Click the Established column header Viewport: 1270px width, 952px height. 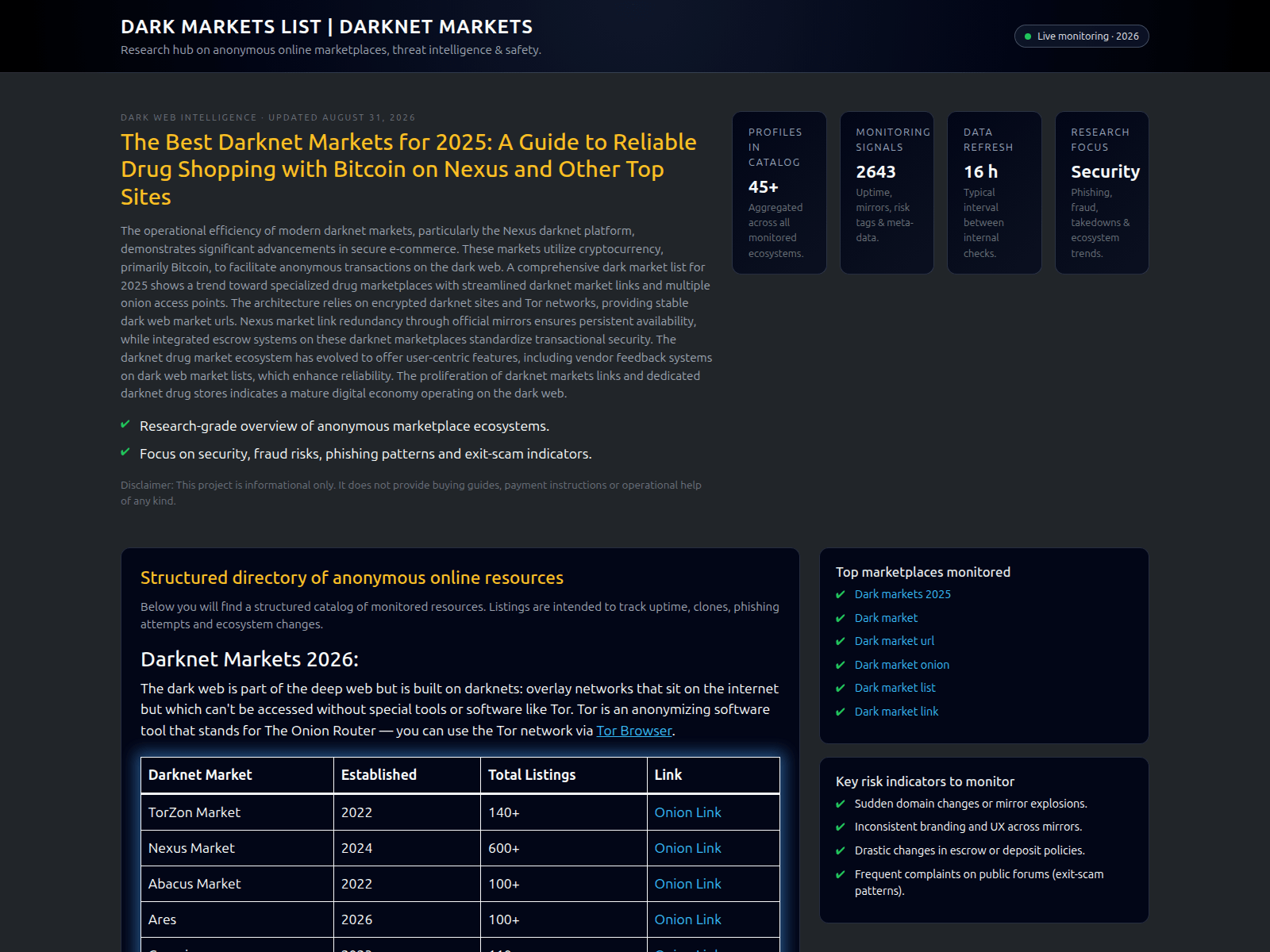[407, 775]
